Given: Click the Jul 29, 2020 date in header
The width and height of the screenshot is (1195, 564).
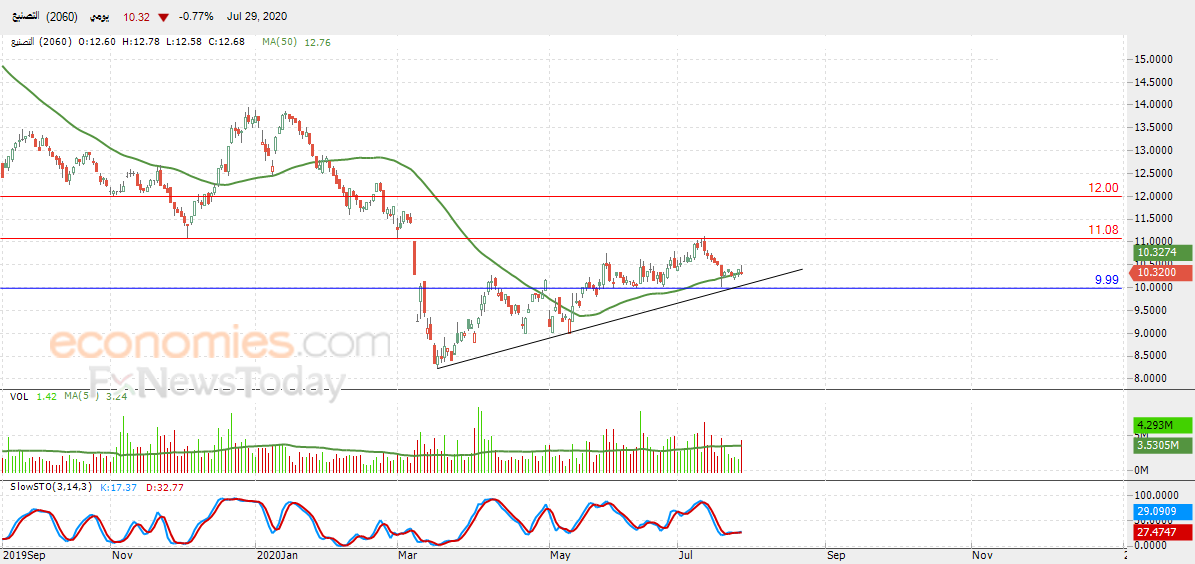Looking at the screenshot, I should click(255, 16).
